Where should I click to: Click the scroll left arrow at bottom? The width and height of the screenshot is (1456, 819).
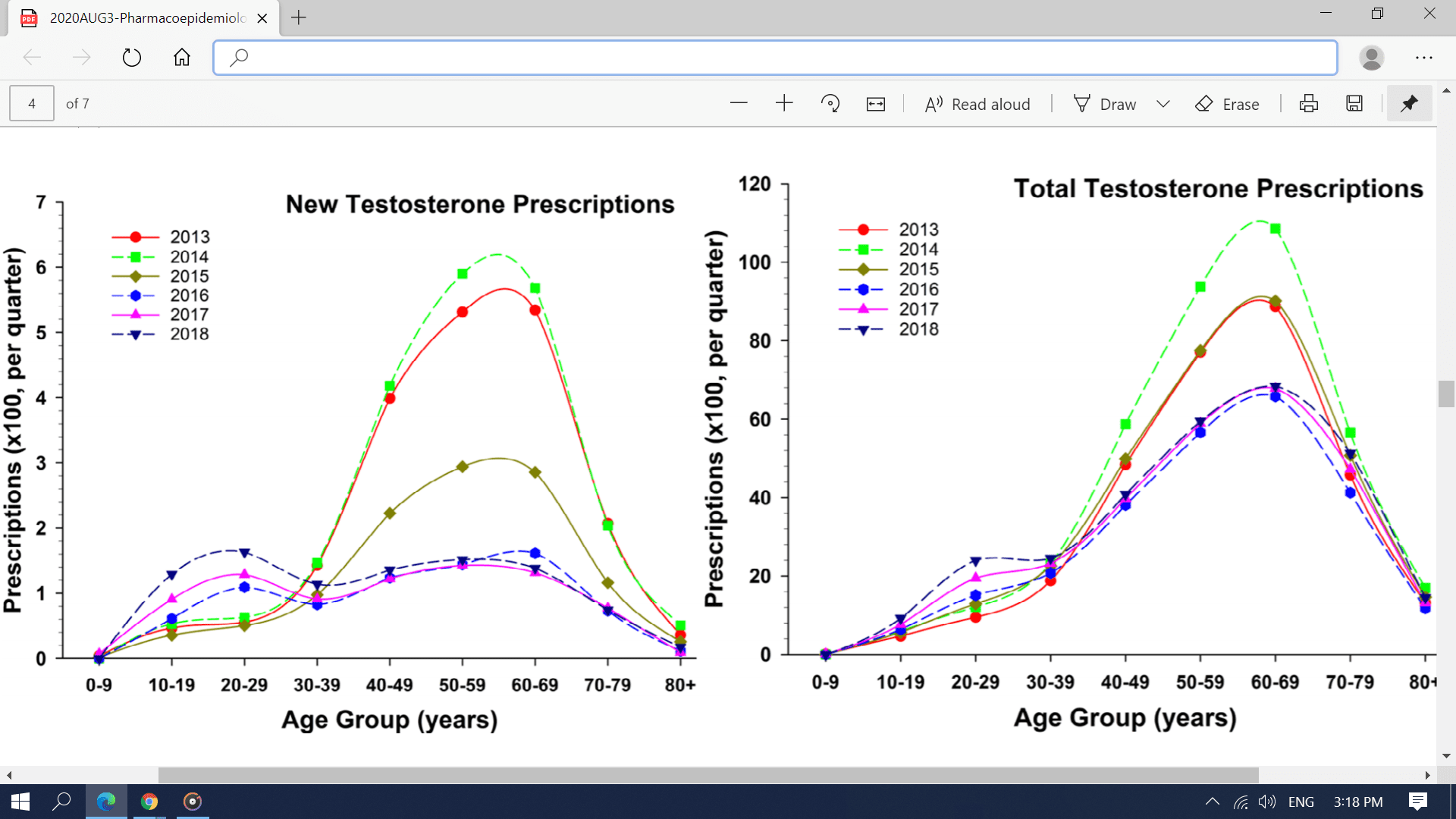coord(8,775)
